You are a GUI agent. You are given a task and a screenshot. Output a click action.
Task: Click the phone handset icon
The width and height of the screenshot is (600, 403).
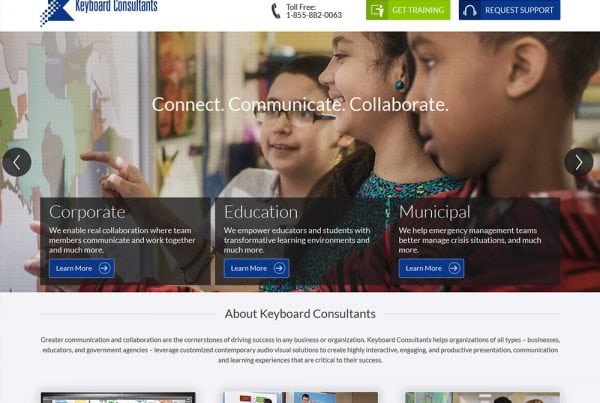click(276, 11)
